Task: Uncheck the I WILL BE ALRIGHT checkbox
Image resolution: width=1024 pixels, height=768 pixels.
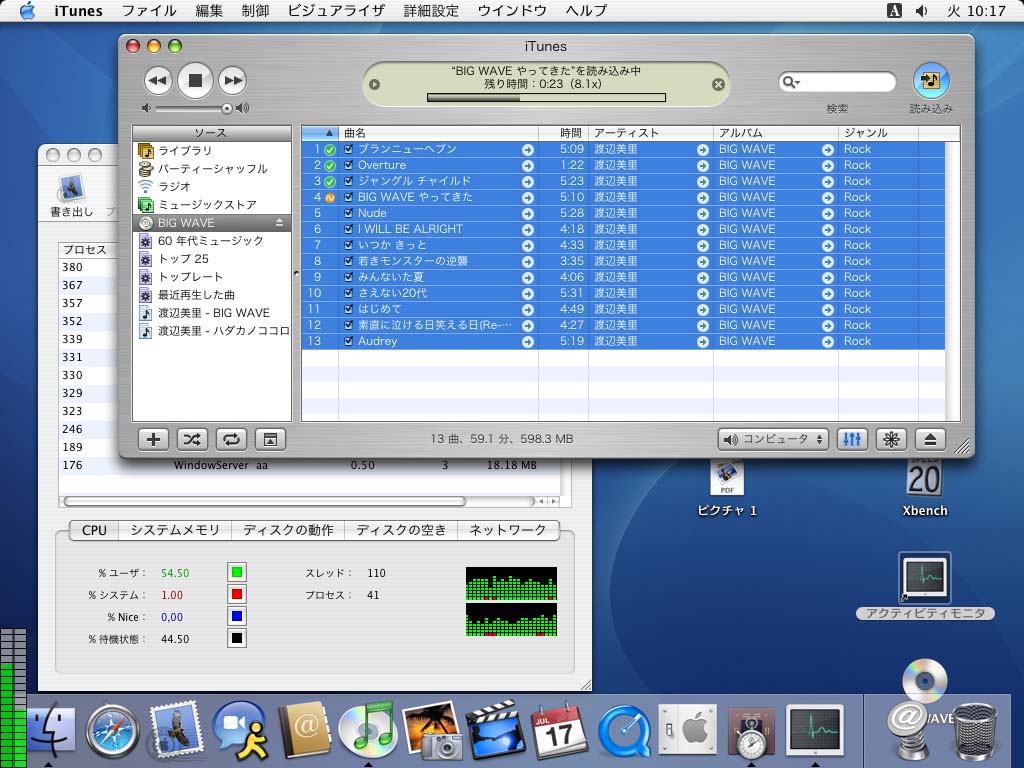Action: [x=349, y=229]
